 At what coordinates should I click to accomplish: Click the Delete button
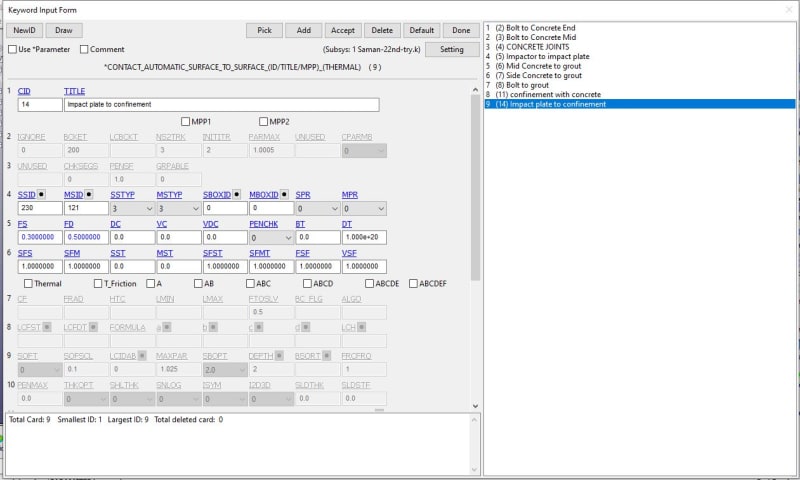pos(382,30)
